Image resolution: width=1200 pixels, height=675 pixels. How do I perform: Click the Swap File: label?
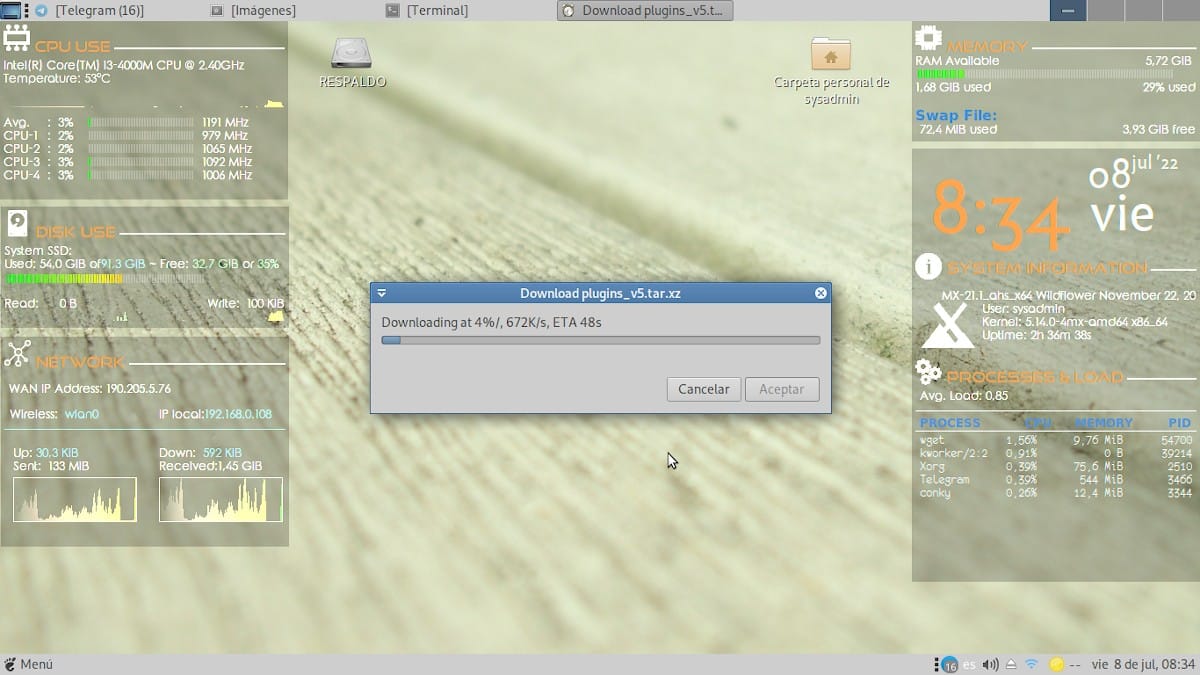[x=956, y=116]
